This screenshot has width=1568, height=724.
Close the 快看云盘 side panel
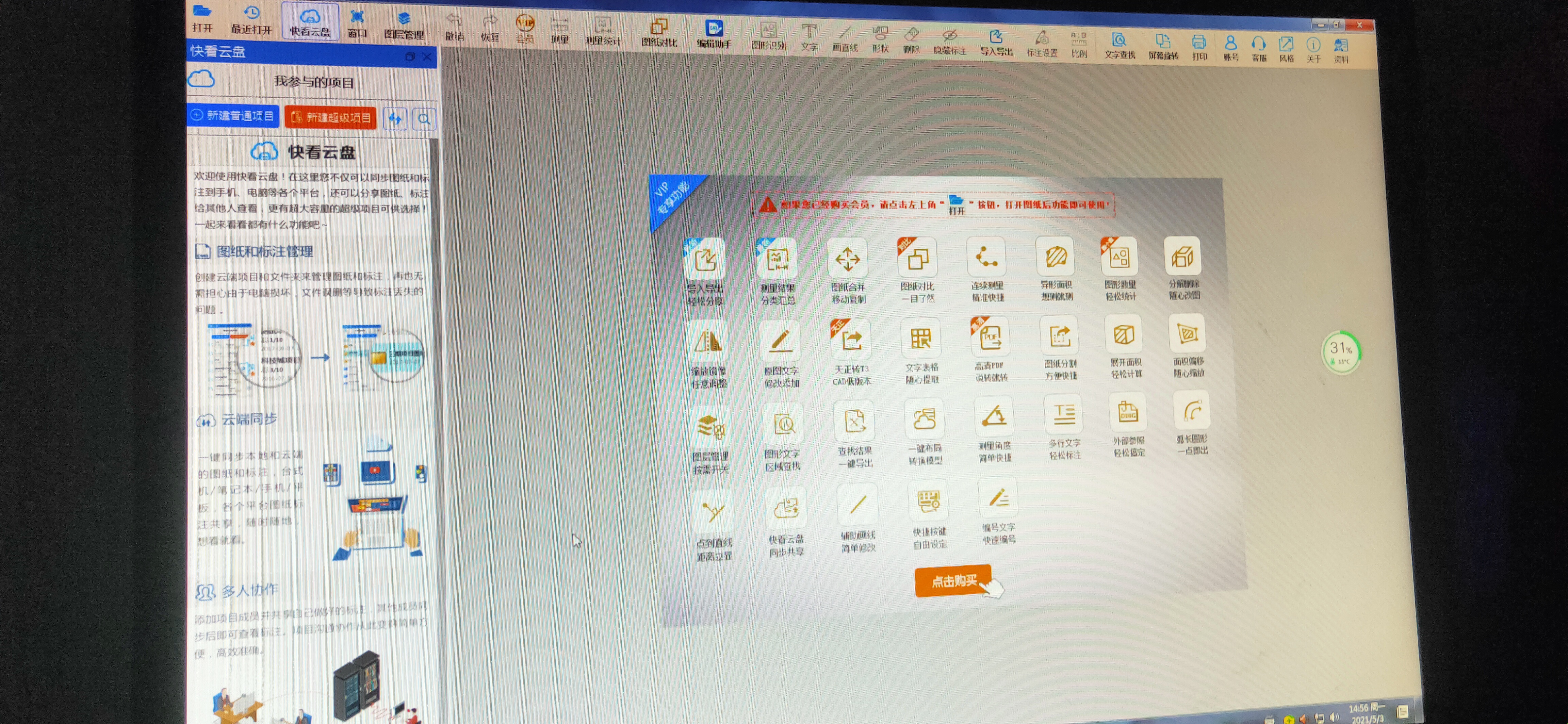(427, 56)
